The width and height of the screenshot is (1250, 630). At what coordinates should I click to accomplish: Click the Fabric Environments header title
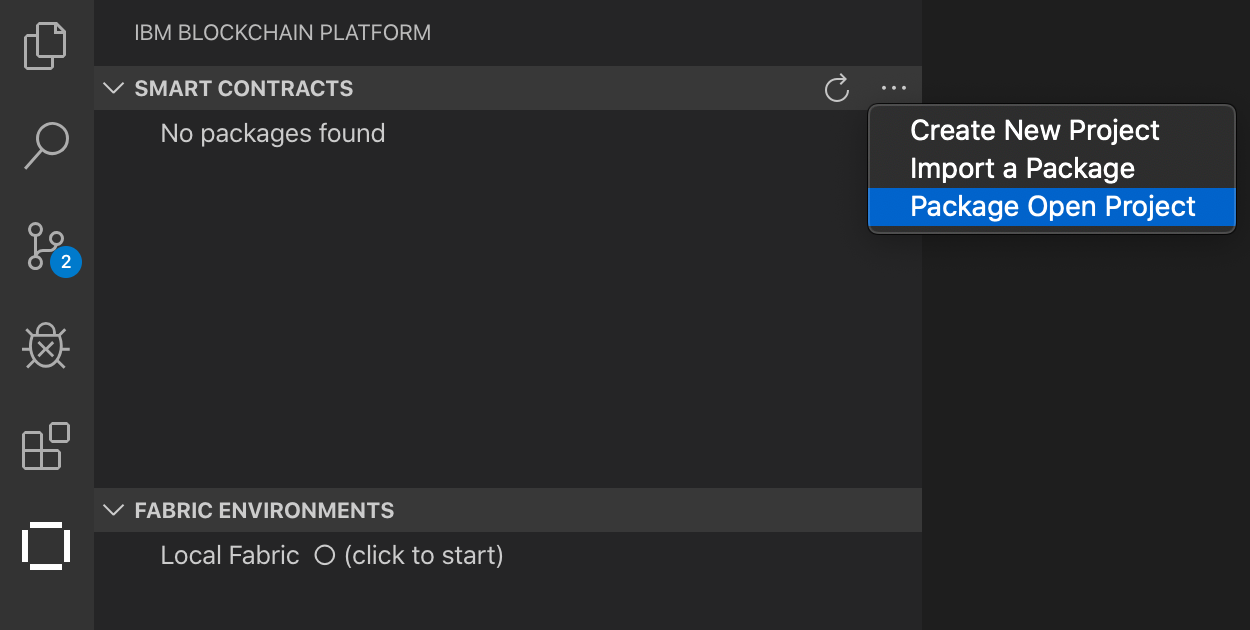pos(264,511)
